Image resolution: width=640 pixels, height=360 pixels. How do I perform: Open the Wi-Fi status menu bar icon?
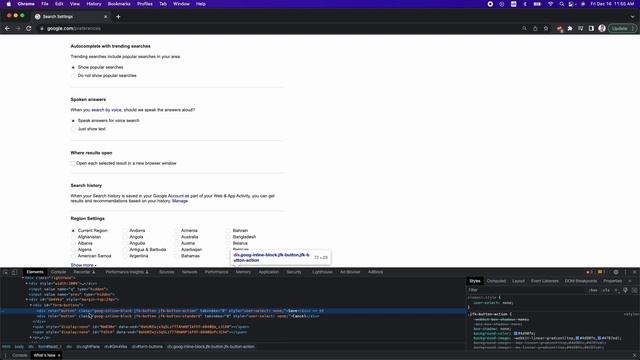550,4
